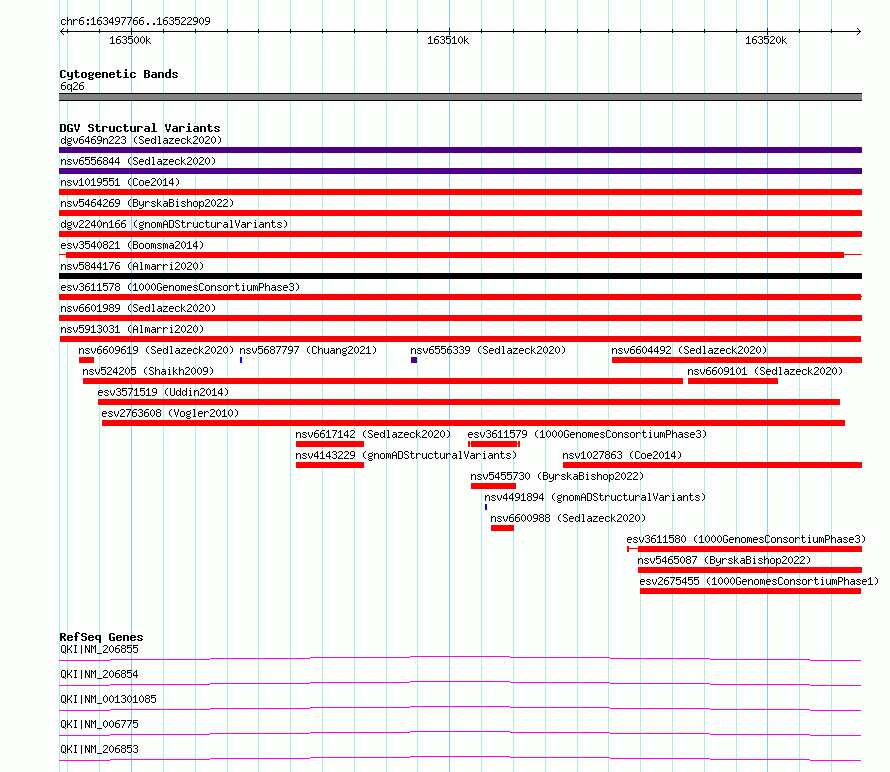Click the small red nsv6609619 bar
Viewport: 890px width, 772px height.
coord(86,360)
